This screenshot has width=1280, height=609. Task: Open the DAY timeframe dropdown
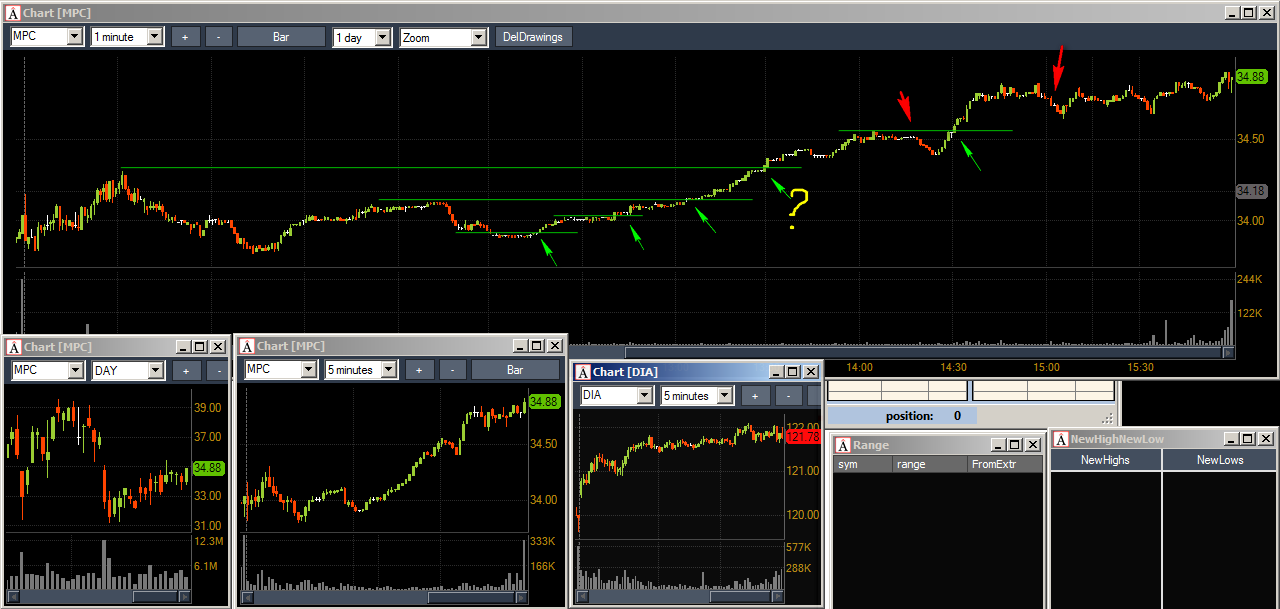pyautogui.click(x=128, y=371)
